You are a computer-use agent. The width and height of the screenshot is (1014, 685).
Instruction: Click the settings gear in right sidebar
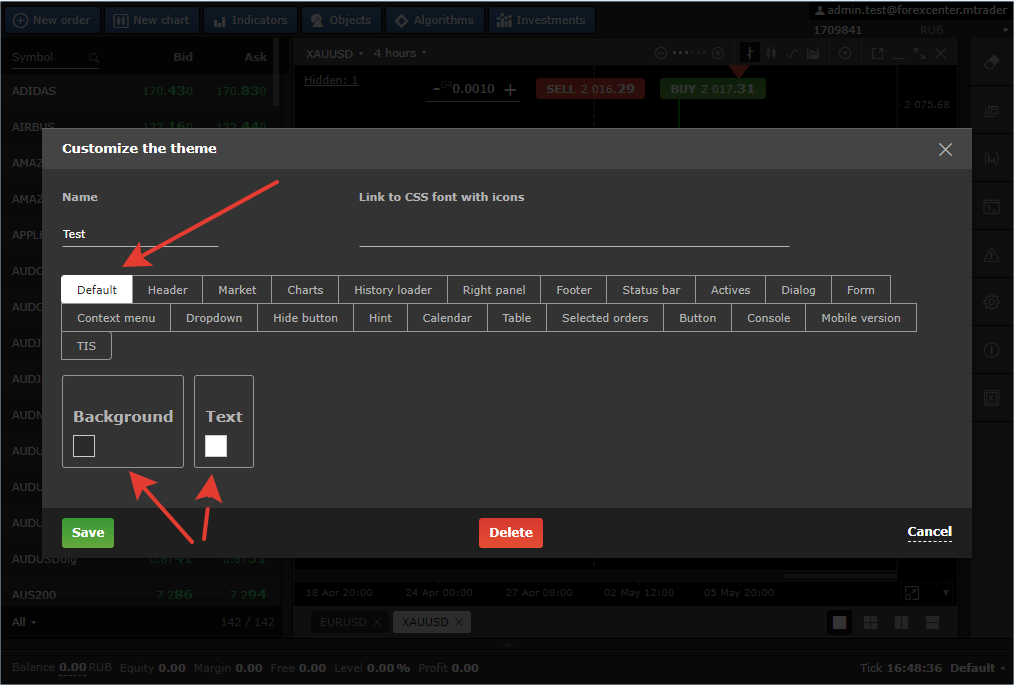(x=991, y=302)
